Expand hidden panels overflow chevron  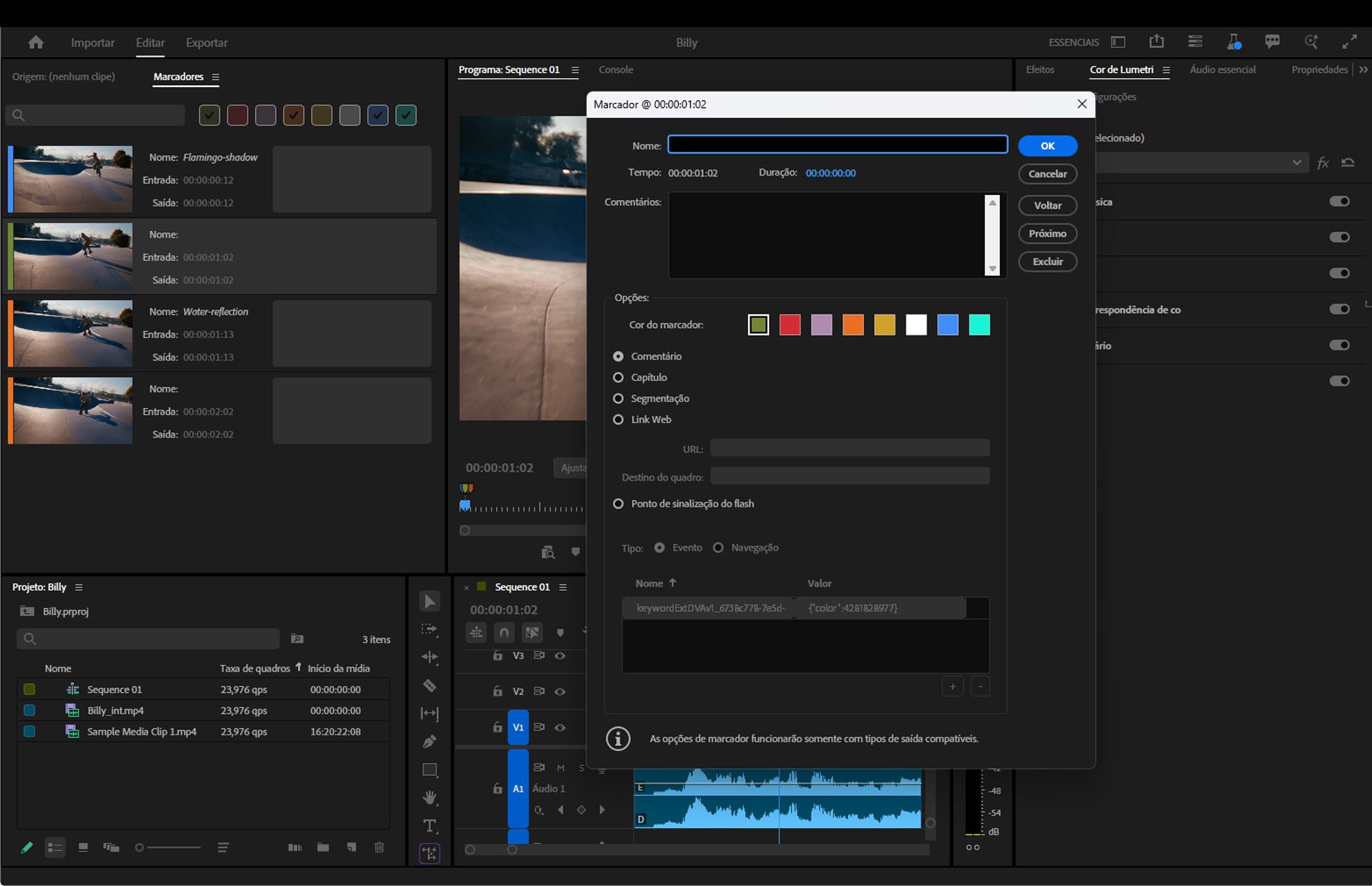tap(1363, 70)
